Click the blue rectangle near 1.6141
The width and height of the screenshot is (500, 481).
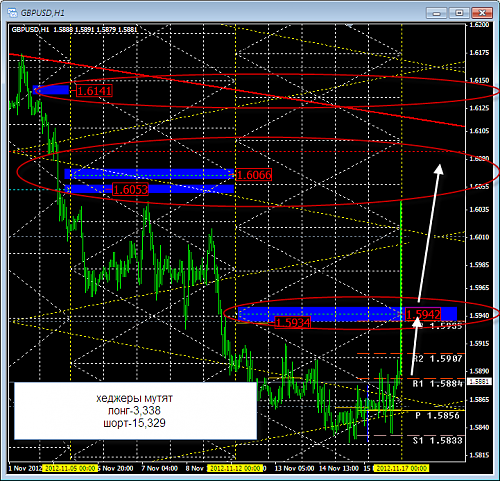51,90
